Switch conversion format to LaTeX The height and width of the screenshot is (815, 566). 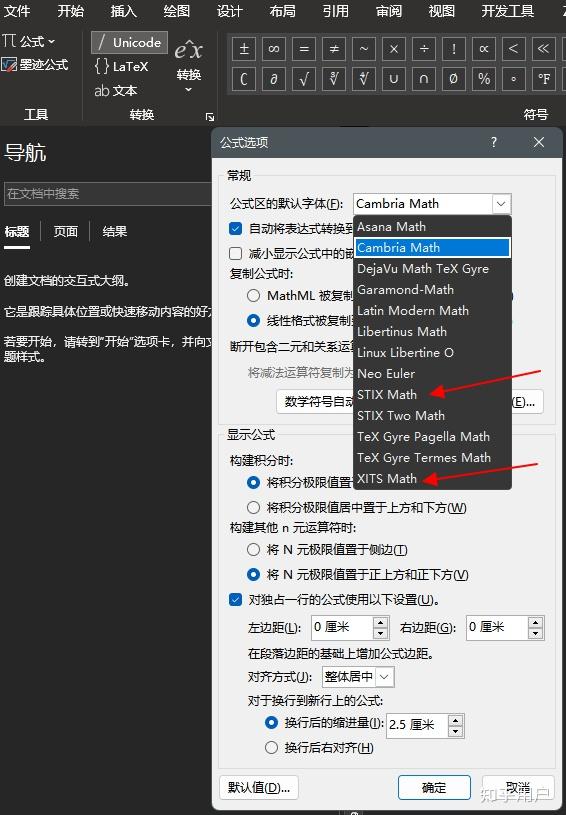[122, 67]
